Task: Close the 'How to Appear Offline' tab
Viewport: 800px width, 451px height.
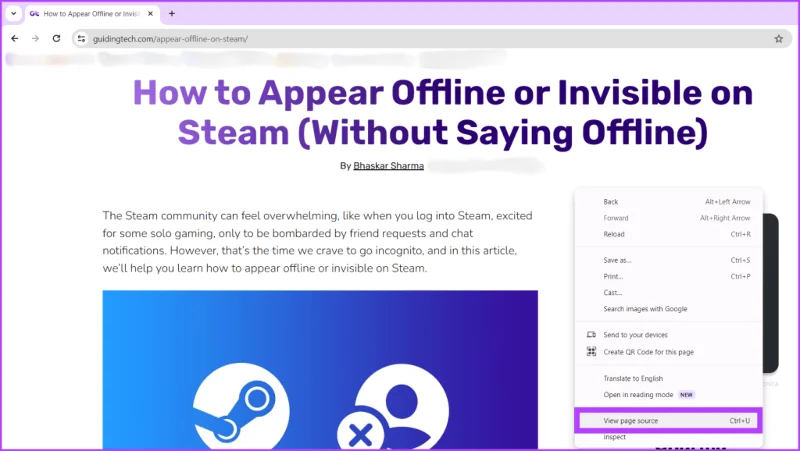Action: 151,14
